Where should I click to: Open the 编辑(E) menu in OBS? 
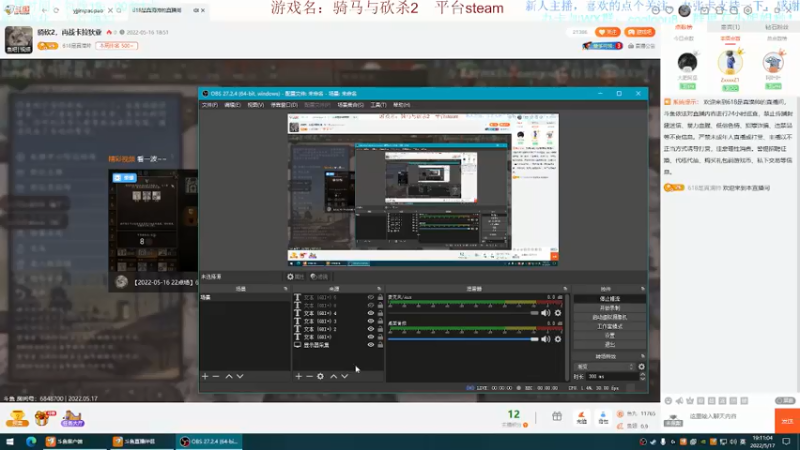[232, 105]
